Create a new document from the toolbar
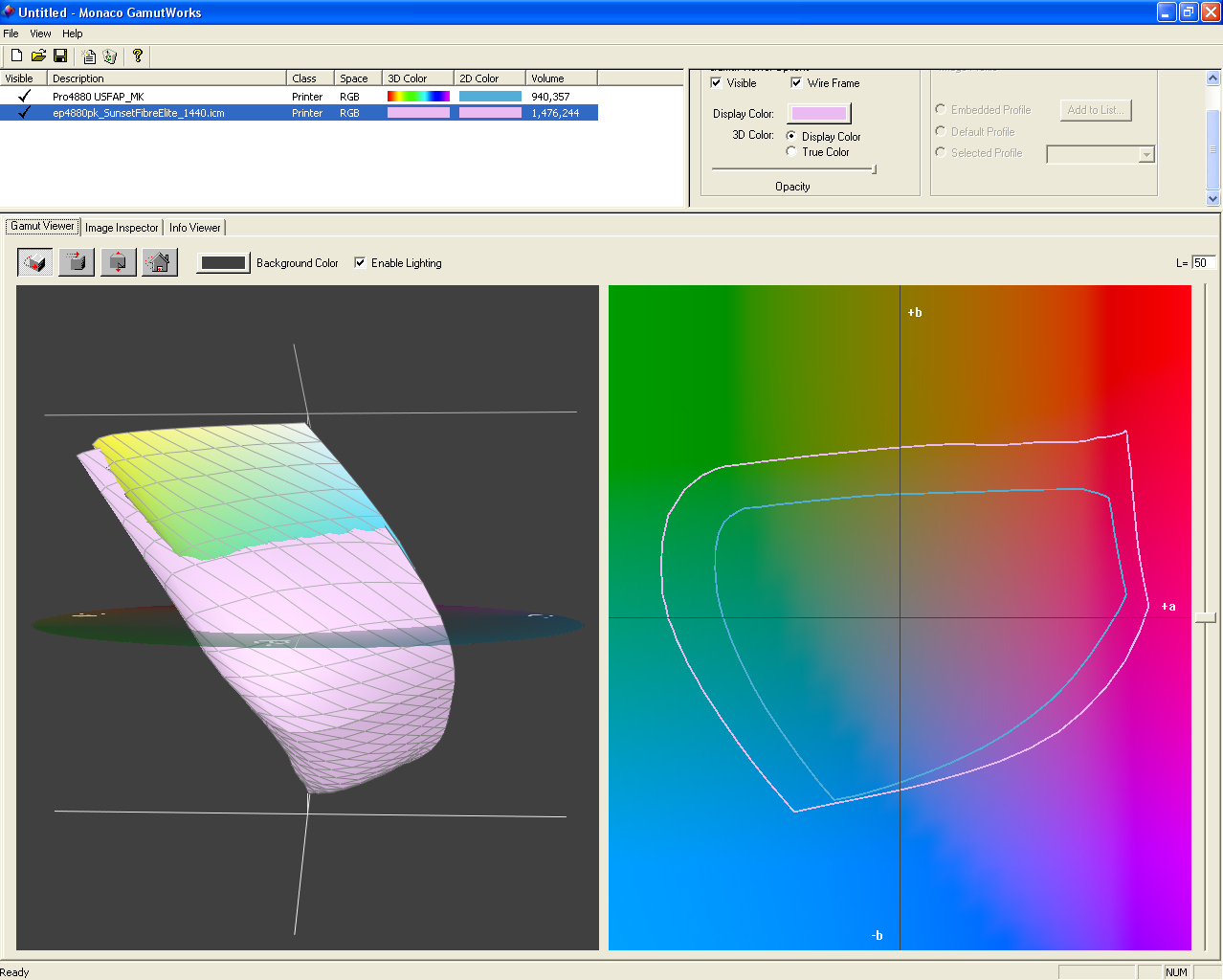 [x=16, y=56]
